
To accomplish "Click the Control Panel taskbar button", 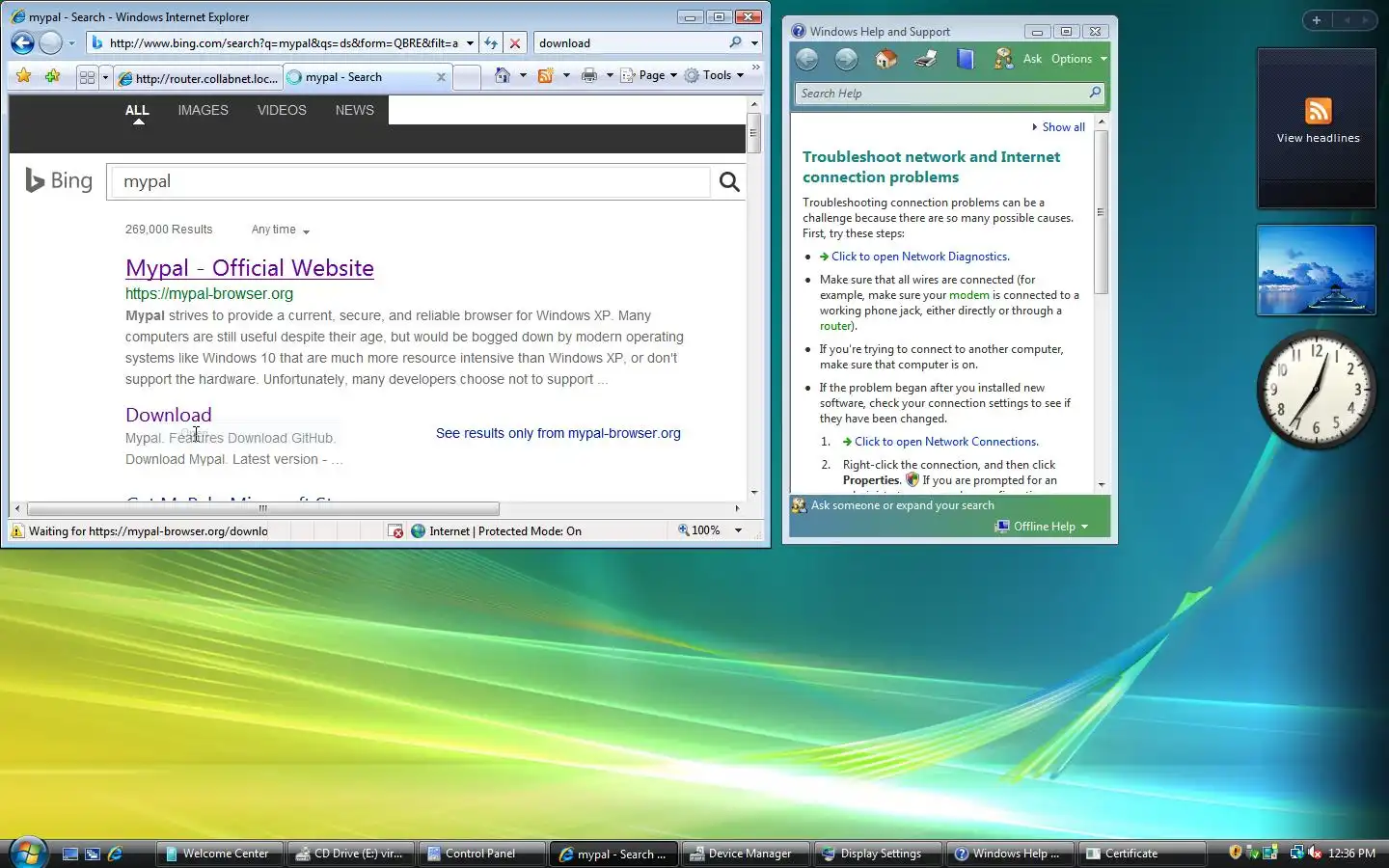I will pos(481,854).
